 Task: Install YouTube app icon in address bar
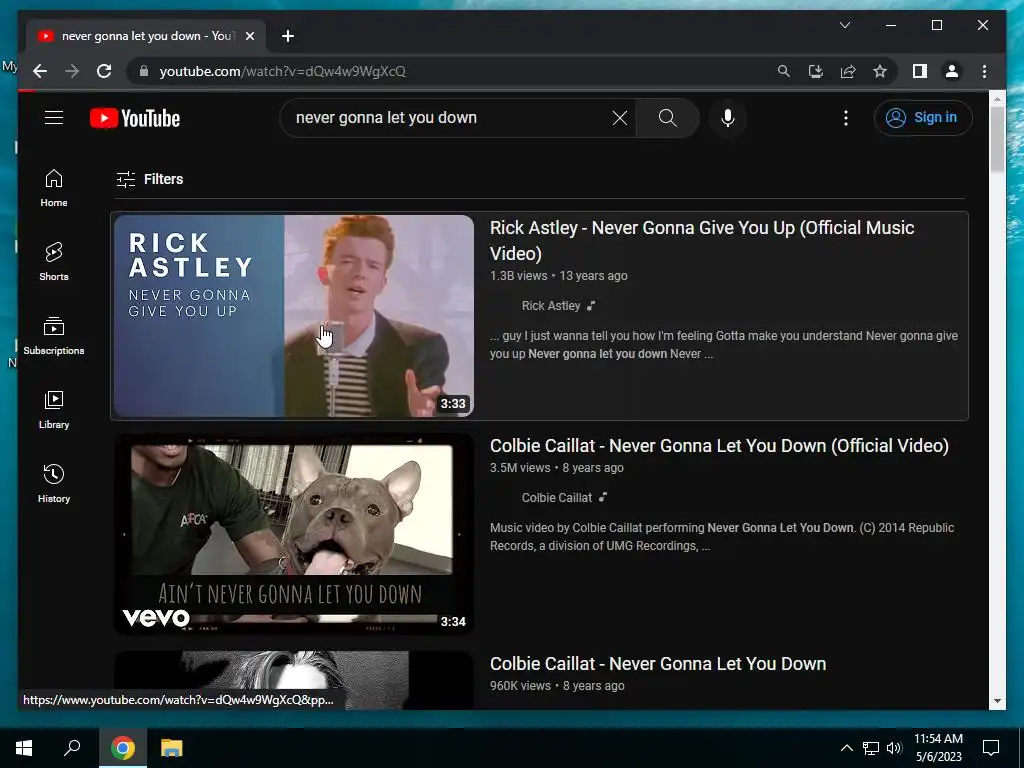pyautogui.click(x=816, y=71)
